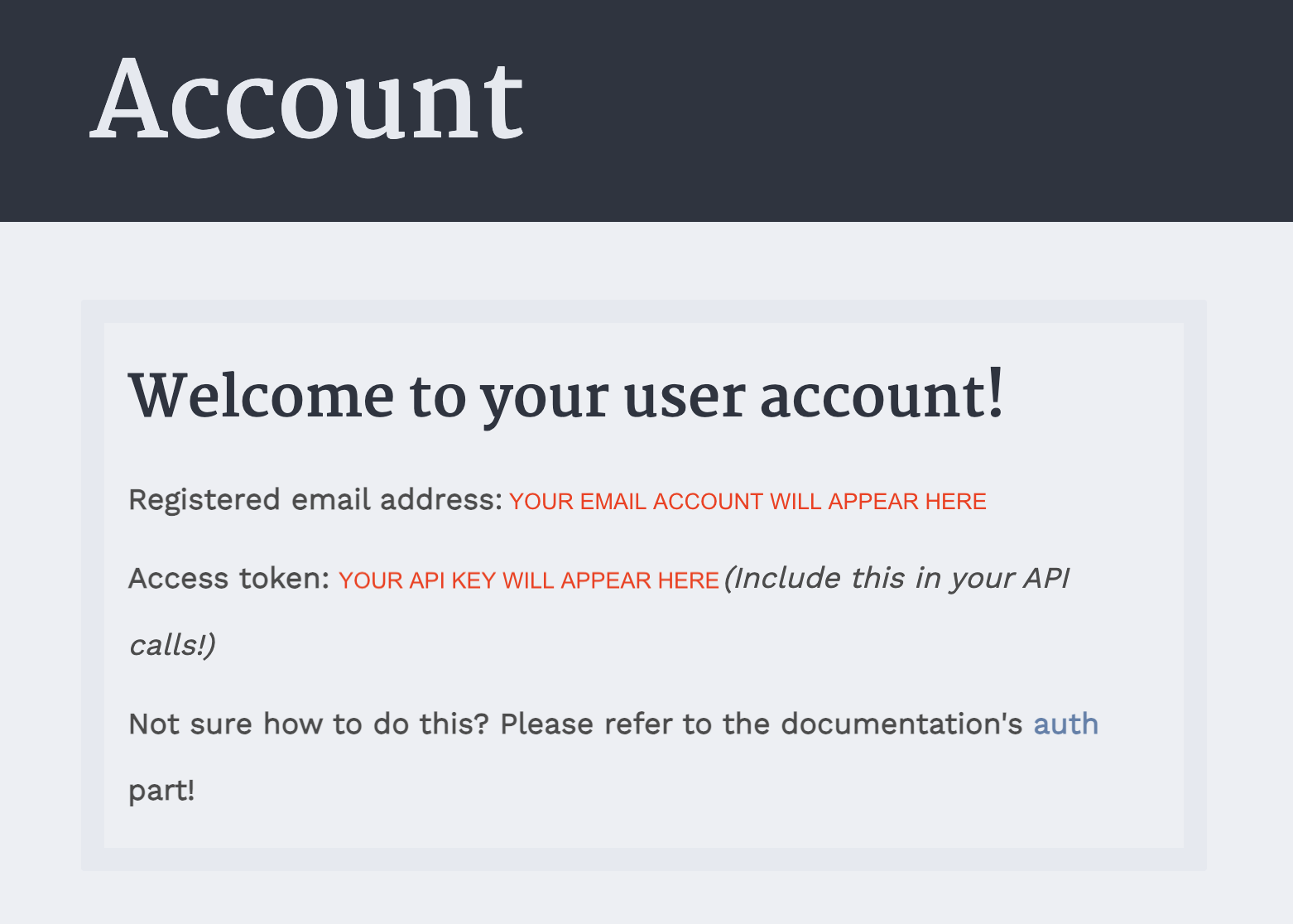Click the italic "(Include this in your API" note
The width and height of the screenshot is (1293, 924).
point(896,578)
